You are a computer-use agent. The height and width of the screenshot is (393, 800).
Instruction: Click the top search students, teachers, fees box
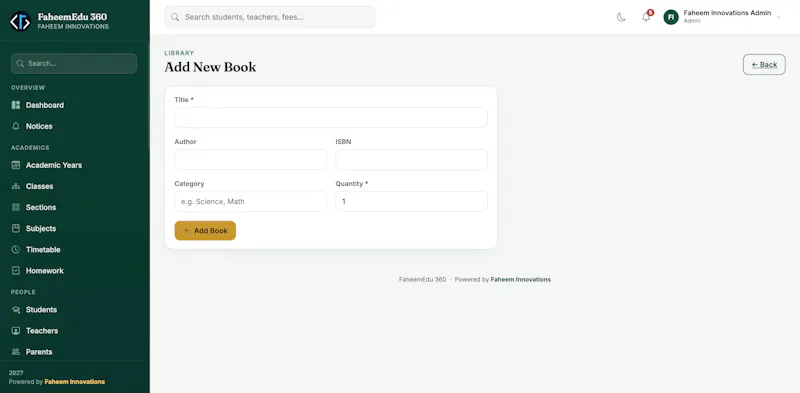pos(270,17)
